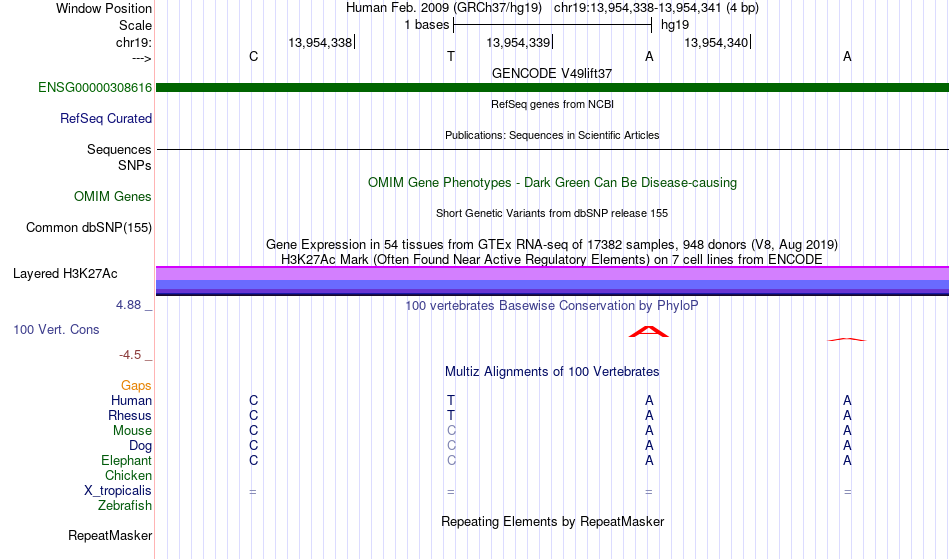This screenshot has width=950, height=559.
Task: Click the OMIM Genes track label
Action: click(113, 196)
